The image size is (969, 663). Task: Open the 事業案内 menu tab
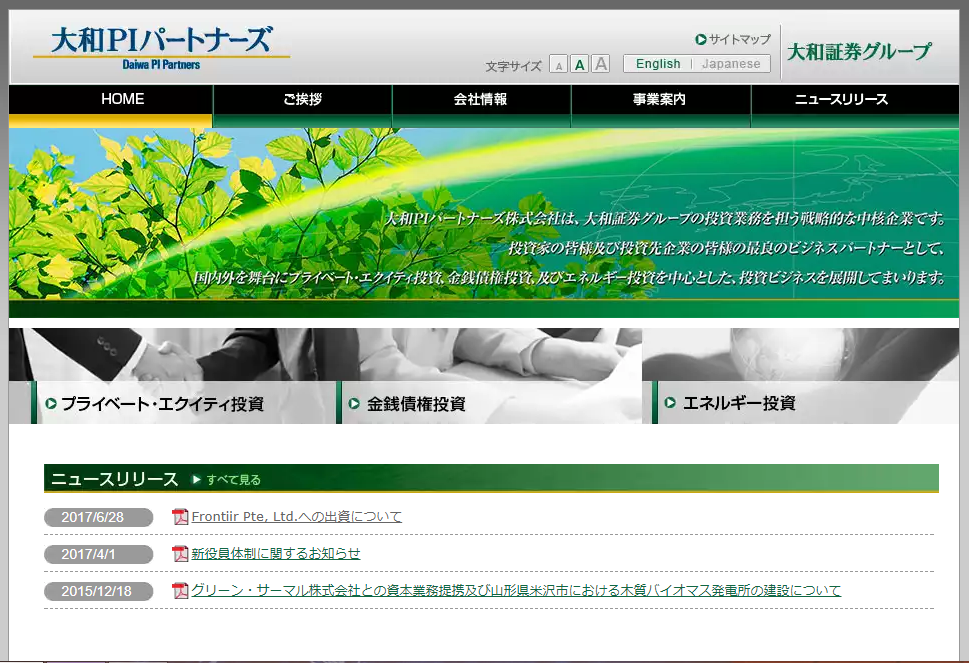(661, 106)
